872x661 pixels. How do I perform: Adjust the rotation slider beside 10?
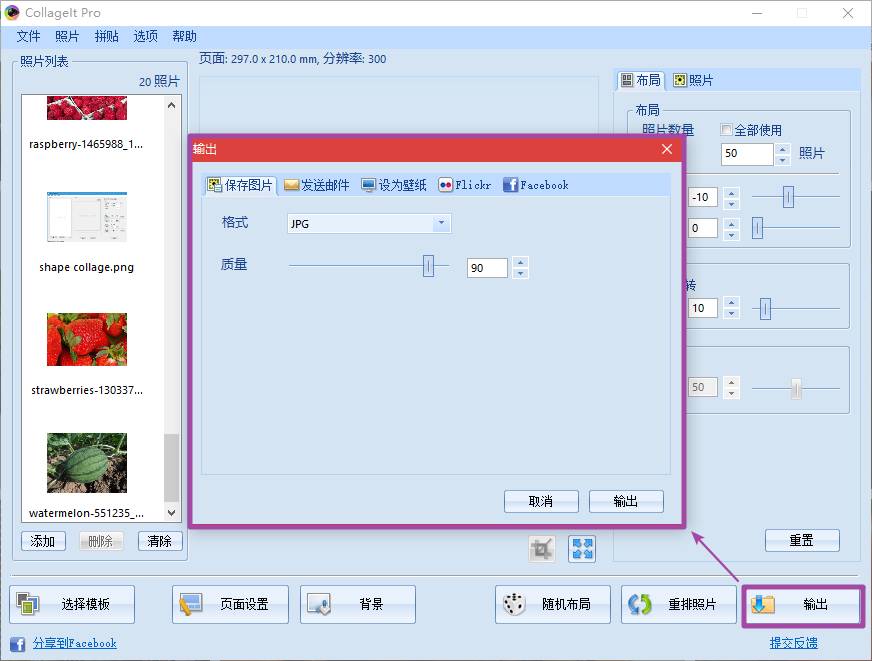click(765, 309)
